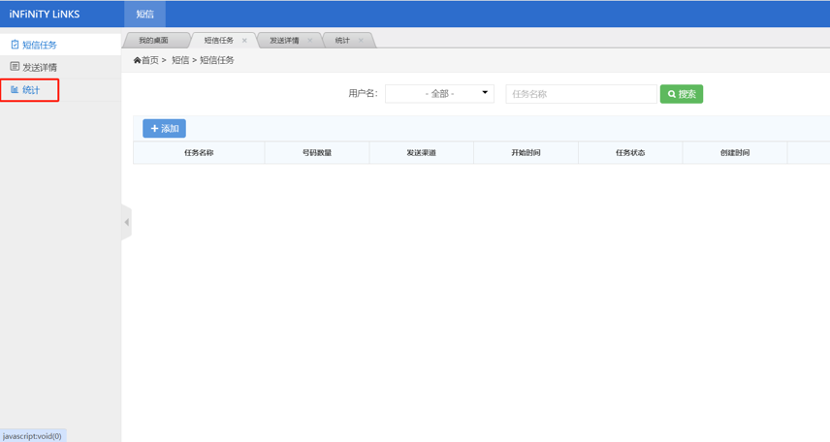Click the home icon in breadcrumb

(138, 61)
